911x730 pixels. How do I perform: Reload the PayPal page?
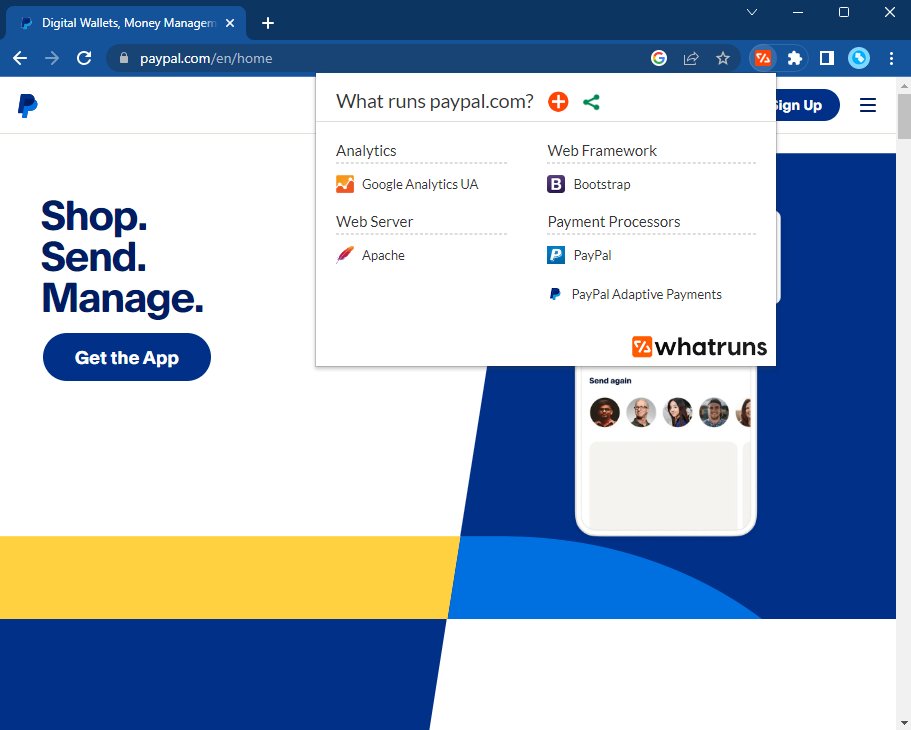pyautogui.click(x=84, y=58)
